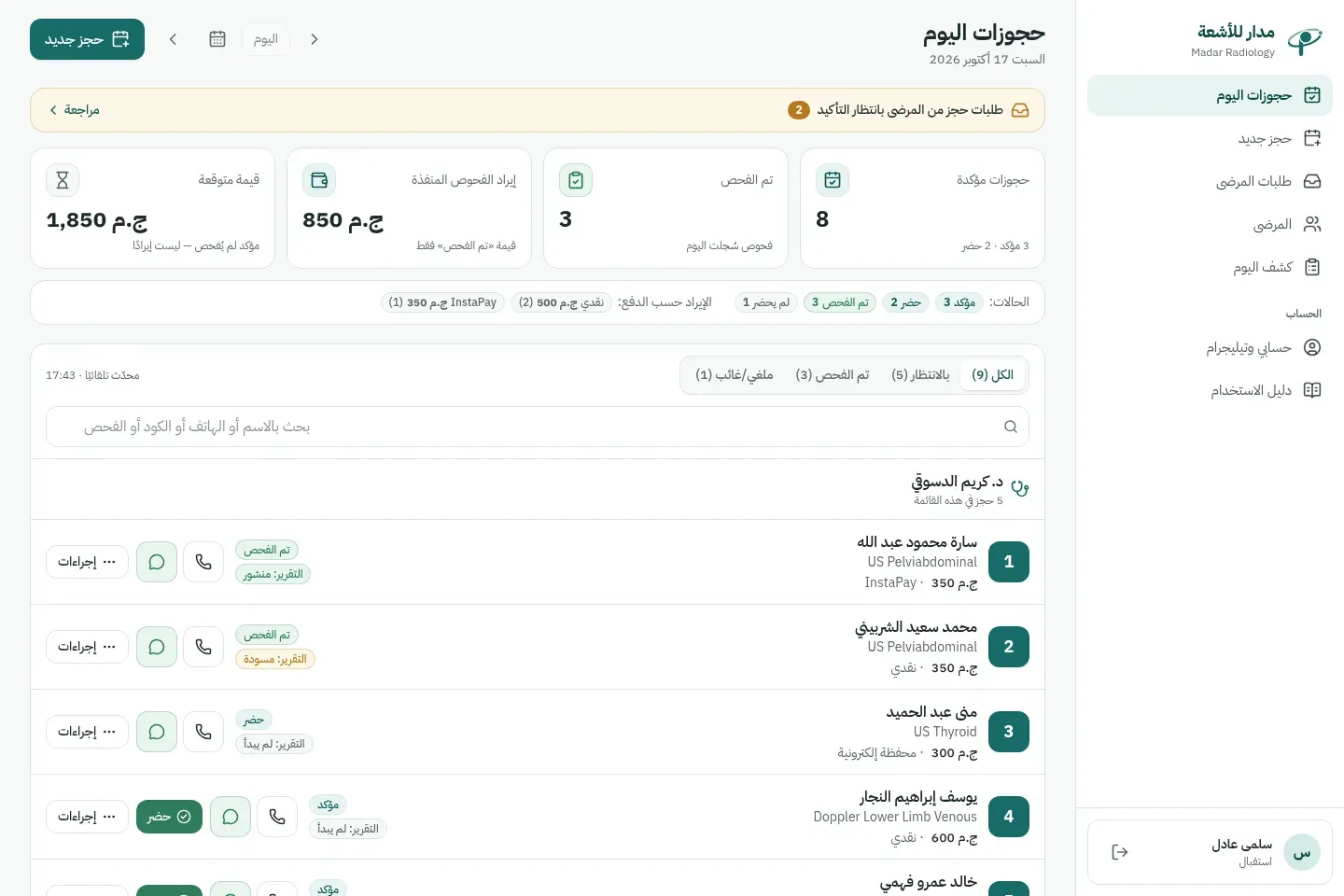The width and height of the screenshot is (1344, 896).
Task: Click the اليوم button in header
Action: click(266, 39)
